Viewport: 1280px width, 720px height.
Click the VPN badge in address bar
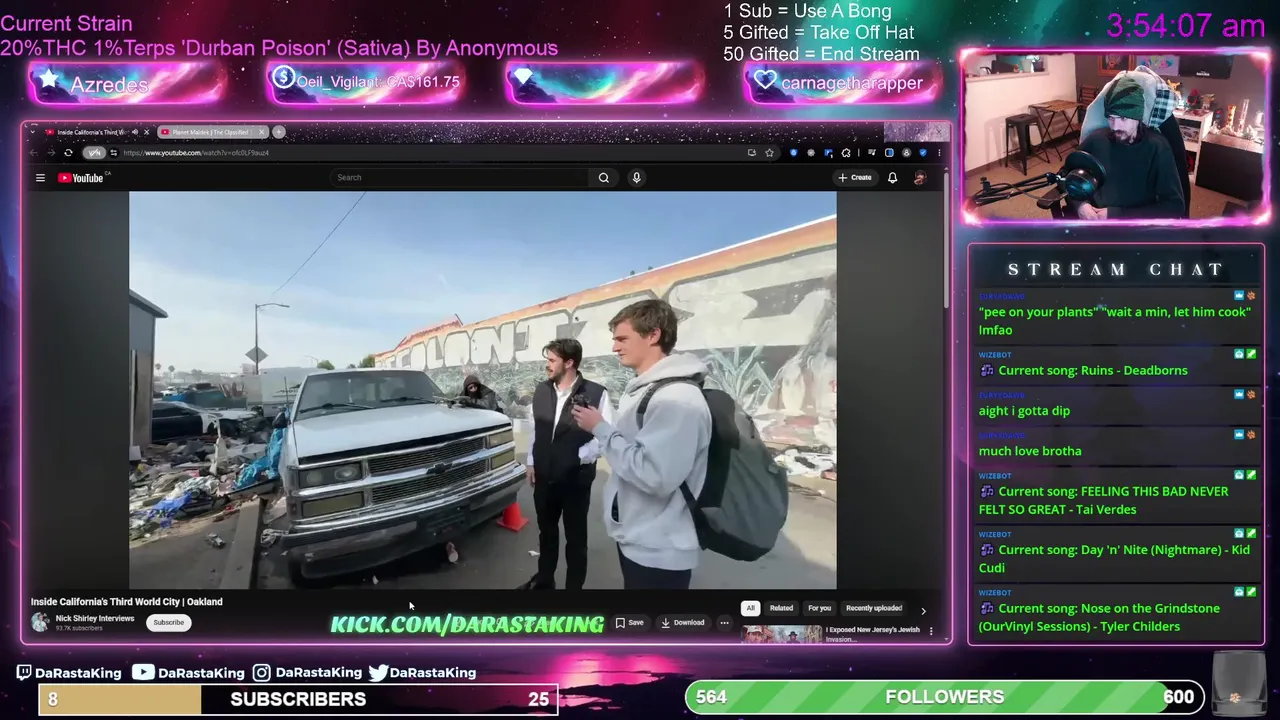pos(94,153)
